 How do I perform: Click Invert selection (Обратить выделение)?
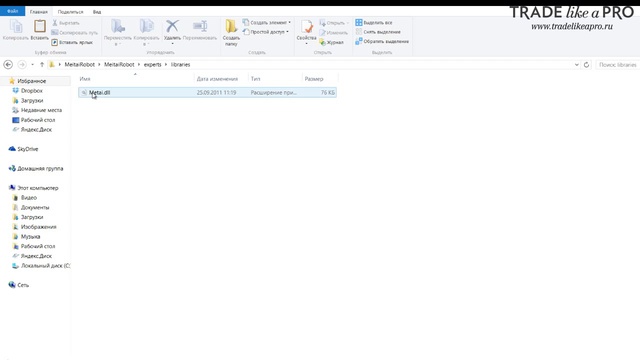pos(382,41)
